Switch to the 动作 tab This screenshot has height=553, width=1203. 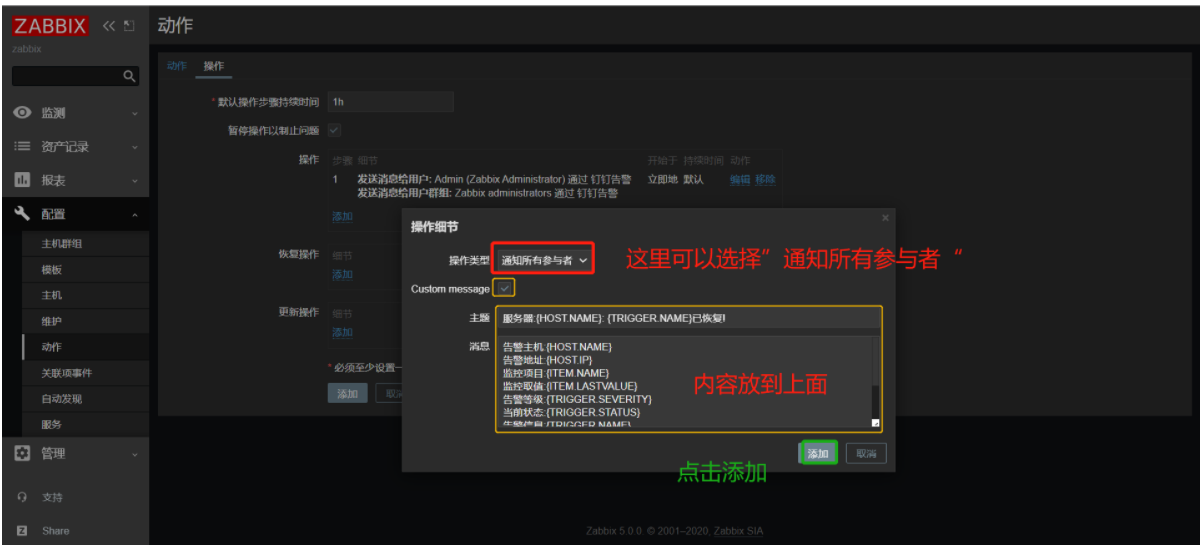(x=177, y=66)
